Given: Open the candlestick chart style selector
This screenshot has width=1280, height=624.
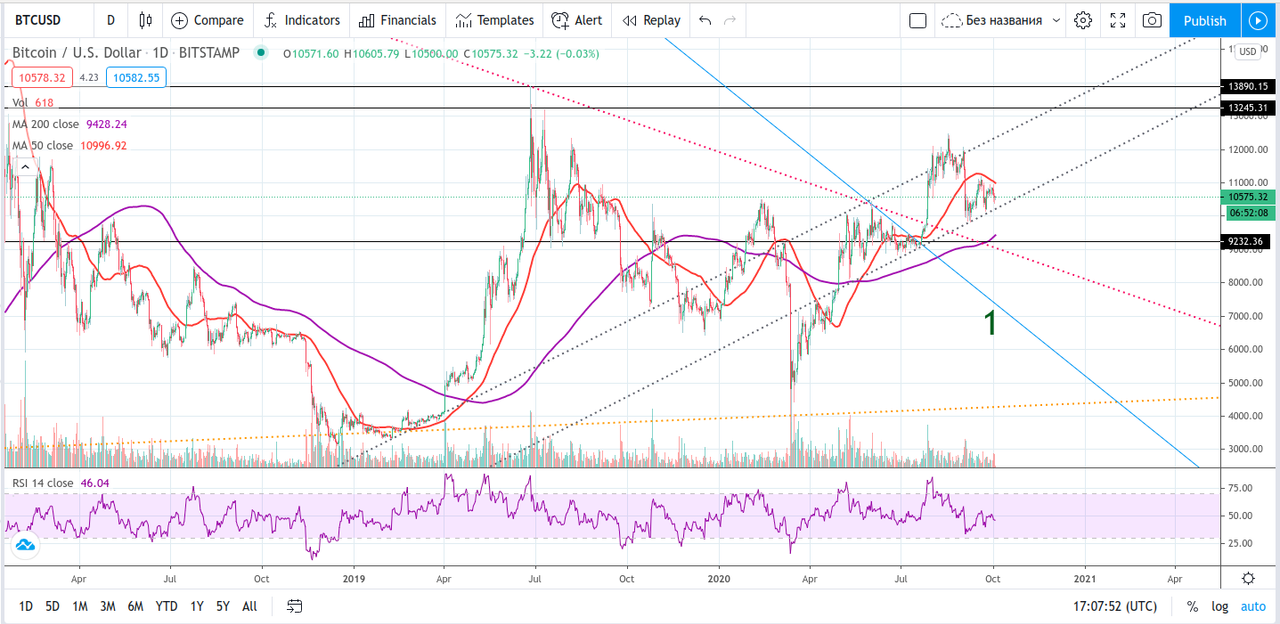Looking at the screenshot, I should pyautogui.click(x=146, y=20).
